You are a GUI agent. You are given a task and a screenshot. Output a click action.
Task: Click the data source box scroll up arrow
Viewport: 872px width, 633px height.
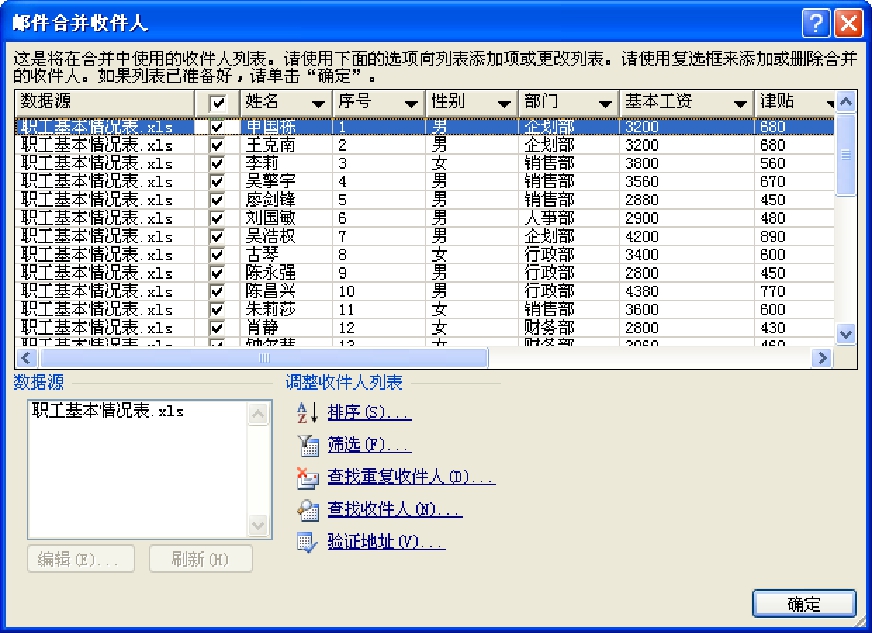coord(259,414)
